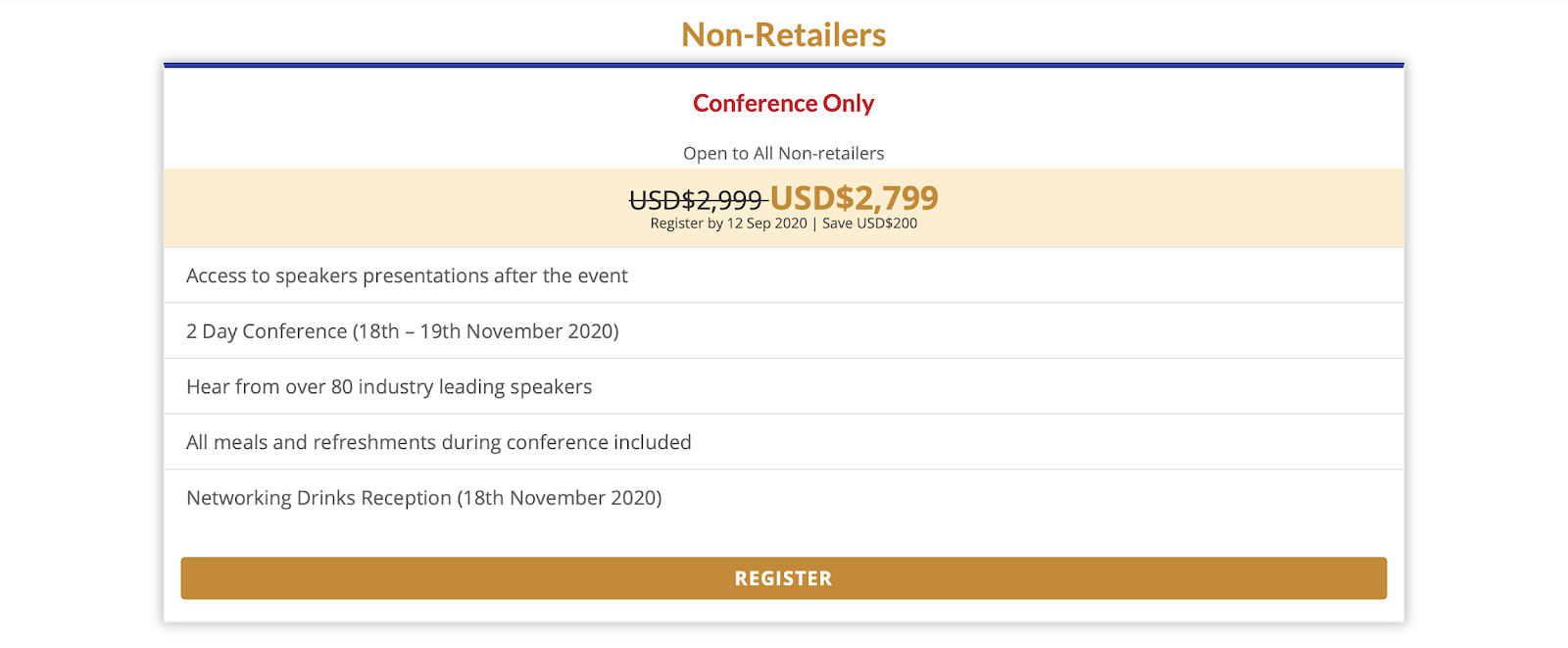
Task: Select the Conference Only title
Action: coord(783,103)
